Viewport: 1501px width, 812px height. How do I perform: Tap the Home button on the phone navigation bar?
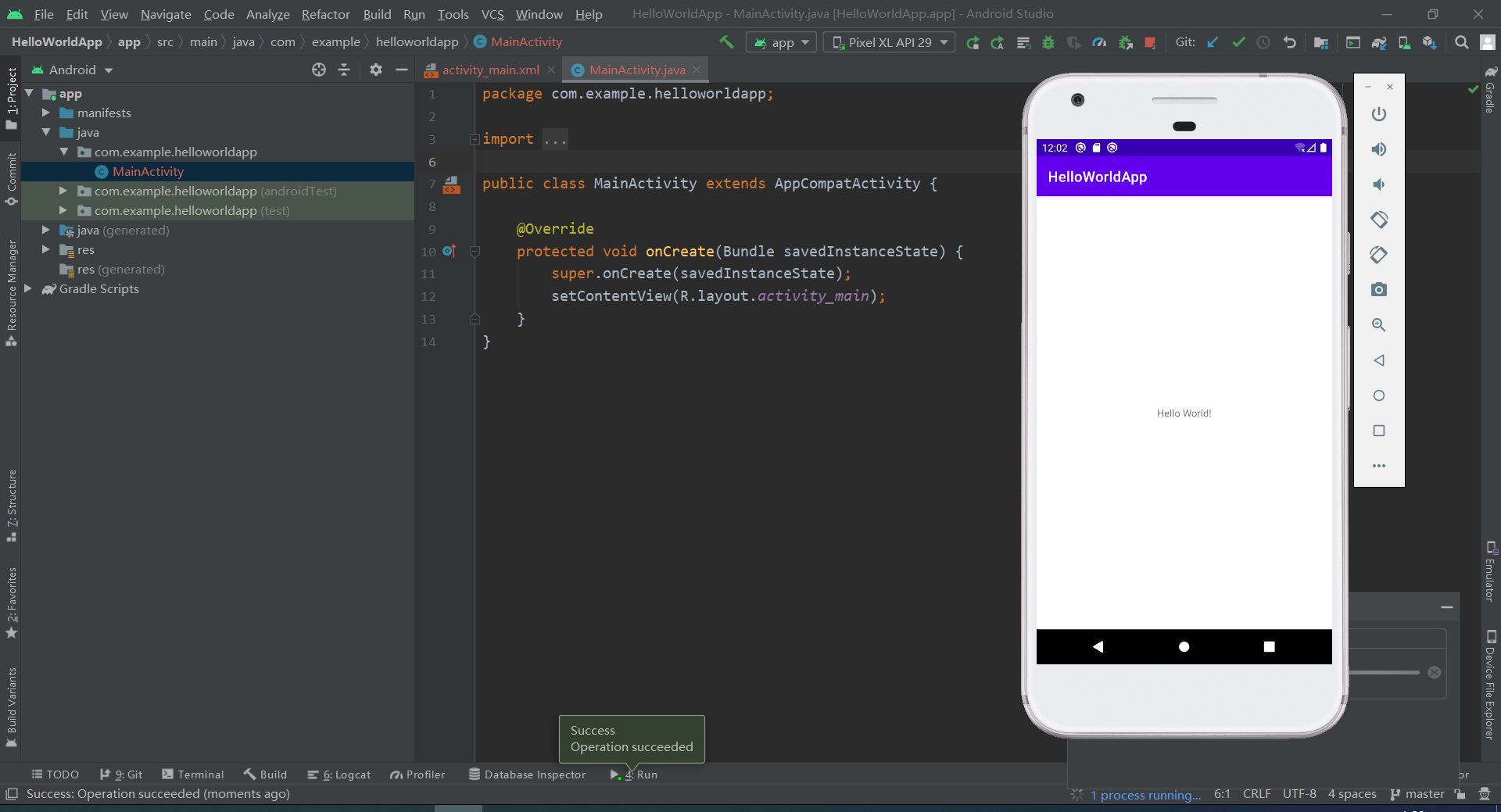click(1184, 646)
